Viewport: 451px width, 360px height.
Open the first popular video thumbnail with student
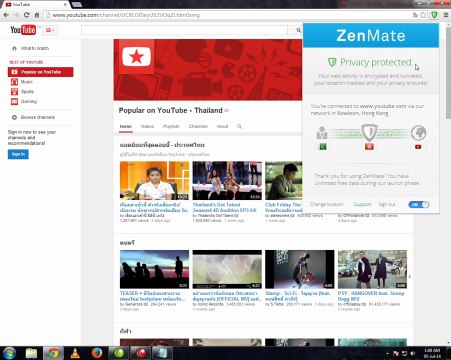(x=154, y=181)
